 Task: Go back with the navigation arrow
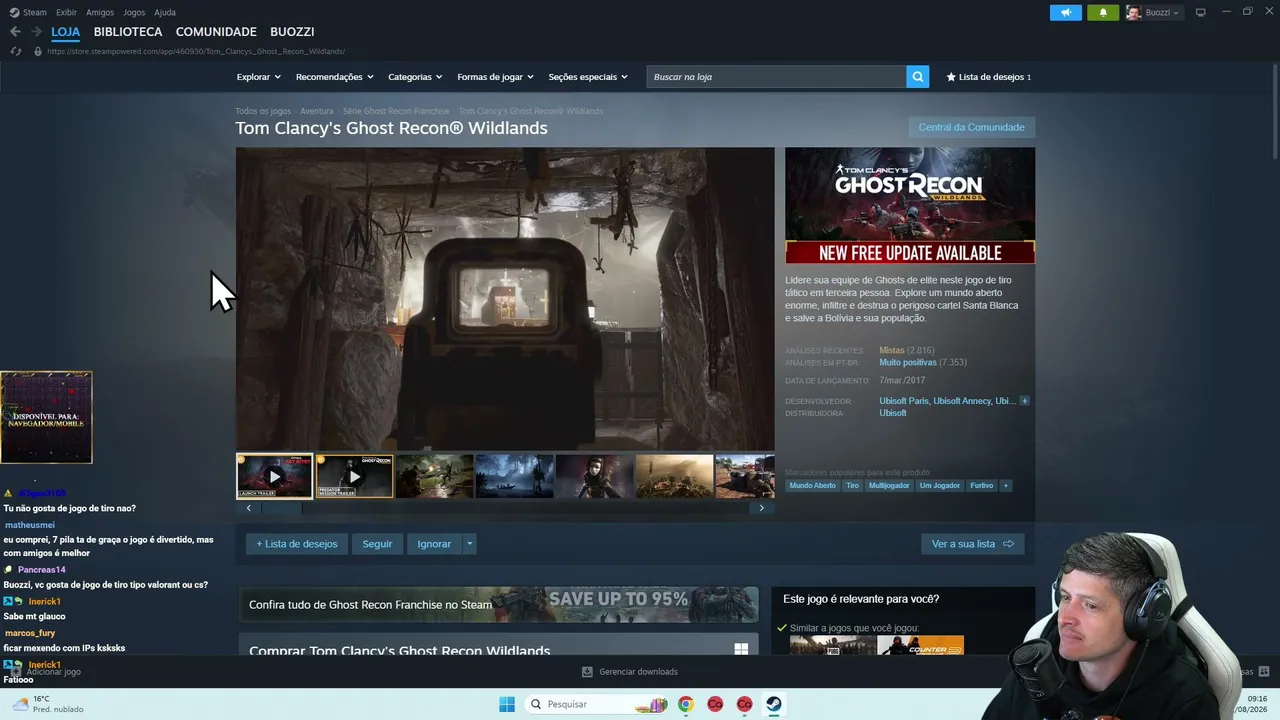point(15,32)
